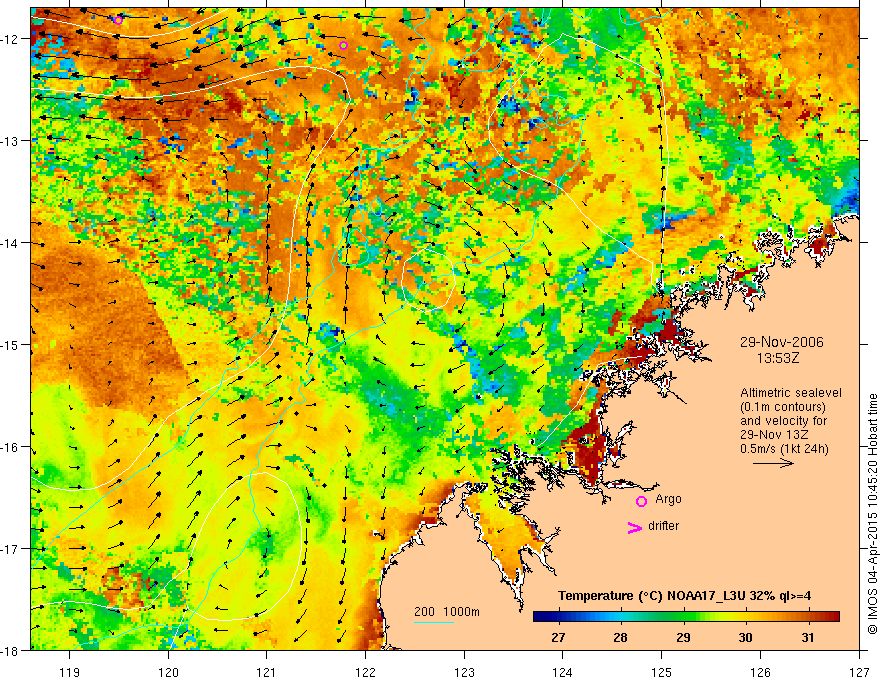Click the magenta drifter legend arrow
This screenshot has height=680, width=880.
click(635, 527)
